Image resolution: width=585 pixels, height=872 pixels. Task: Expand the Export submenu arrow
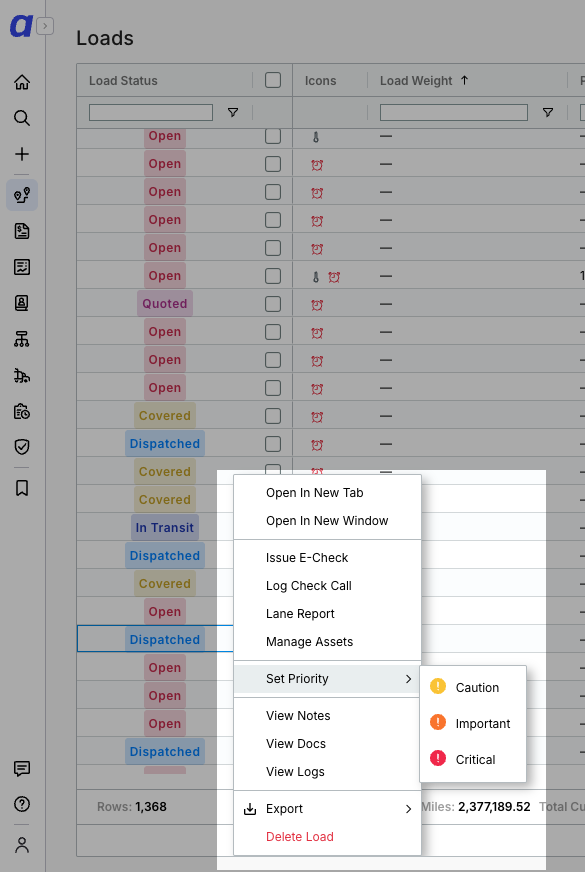(409, 809)
